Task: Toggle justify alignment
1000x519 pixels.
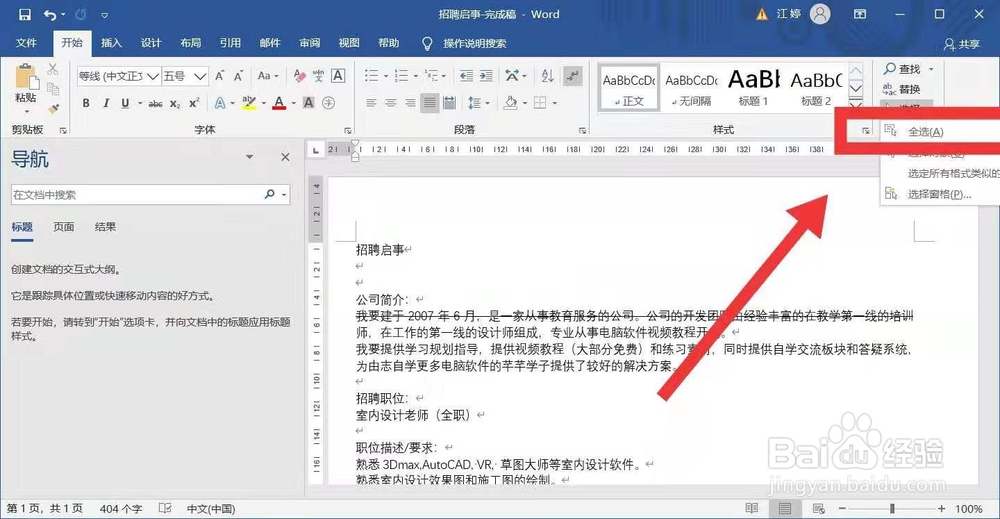Action: (x=430, y=103)
